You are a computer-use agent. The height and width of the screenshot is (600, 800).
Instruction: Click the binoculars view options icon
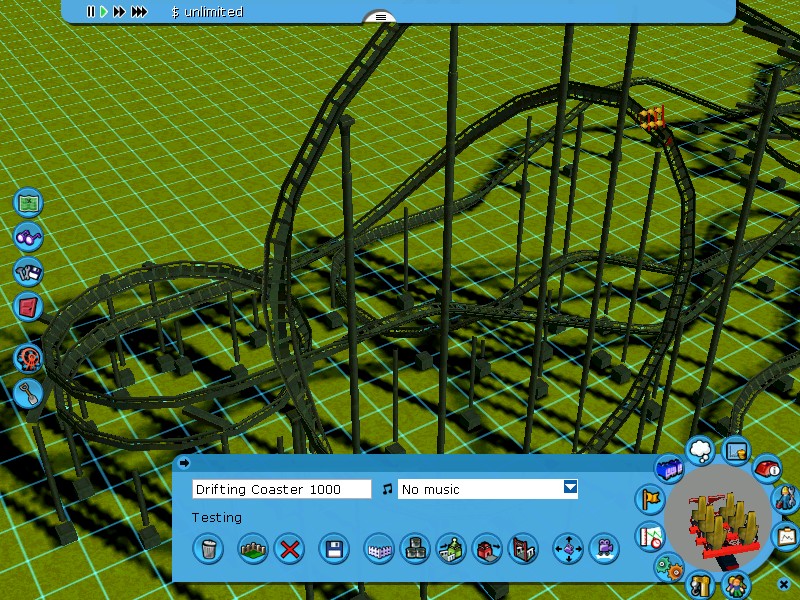click(x=29, y=238)
